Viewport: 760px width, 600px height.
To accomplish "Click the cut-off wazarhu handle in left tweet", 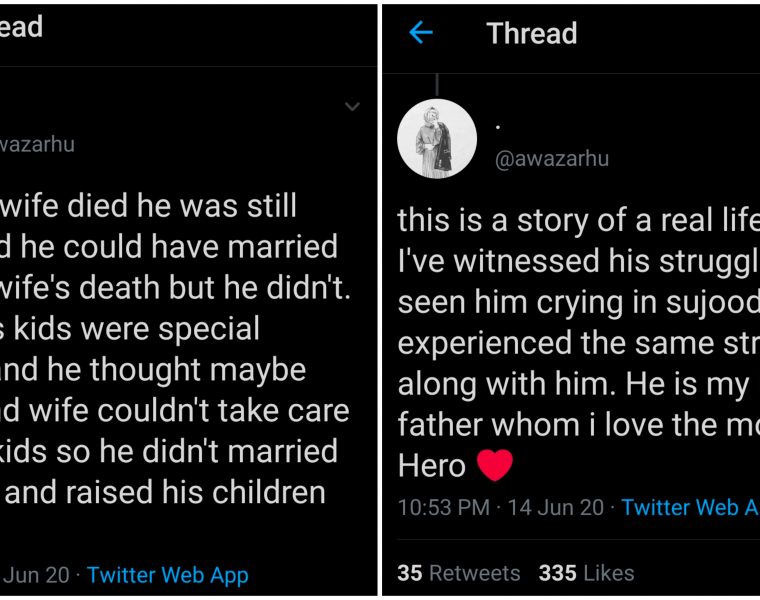I will [37, 144].
